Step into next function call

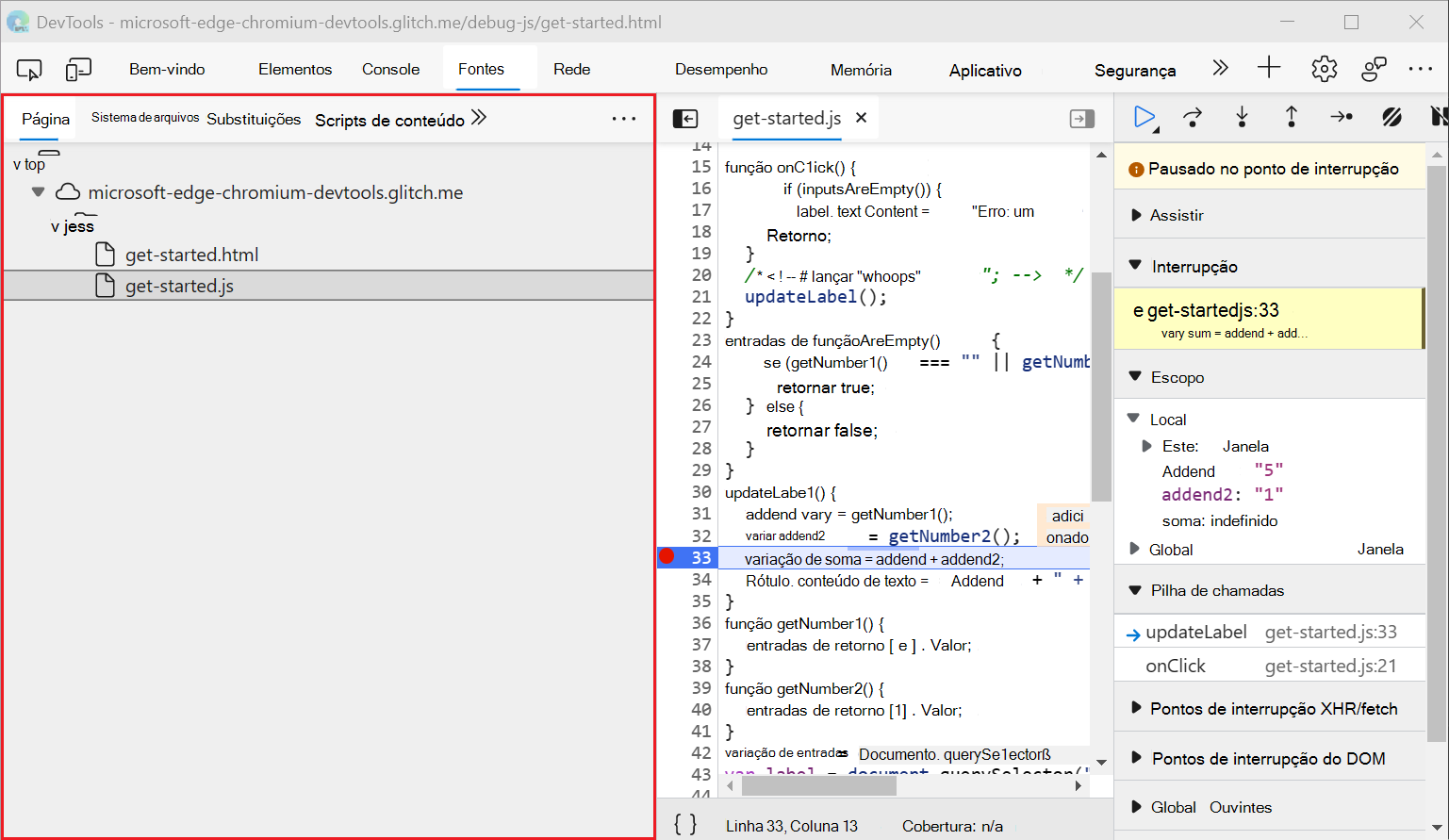coord(1243,117)
